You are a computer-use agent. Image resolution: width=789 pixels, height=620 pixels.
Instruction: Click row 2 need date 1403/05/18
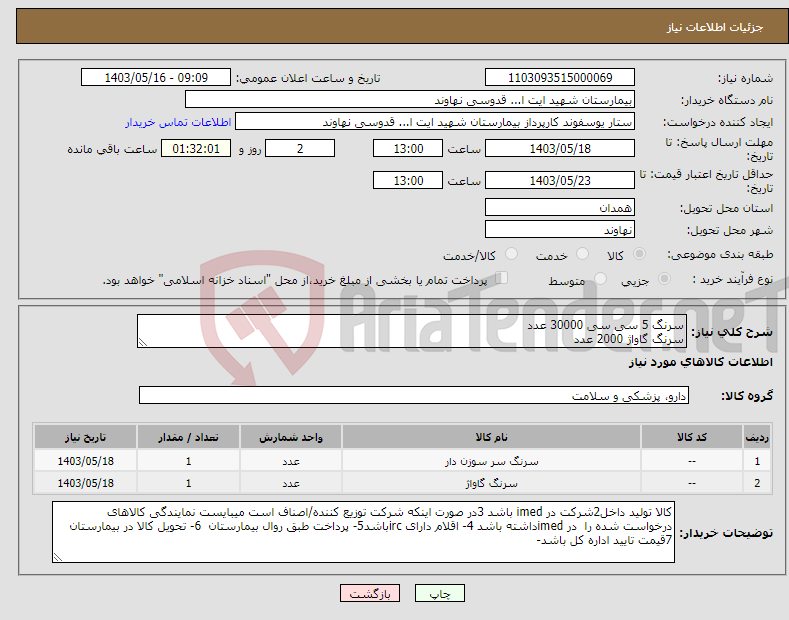pyautogui.click(x=86, y=483)
